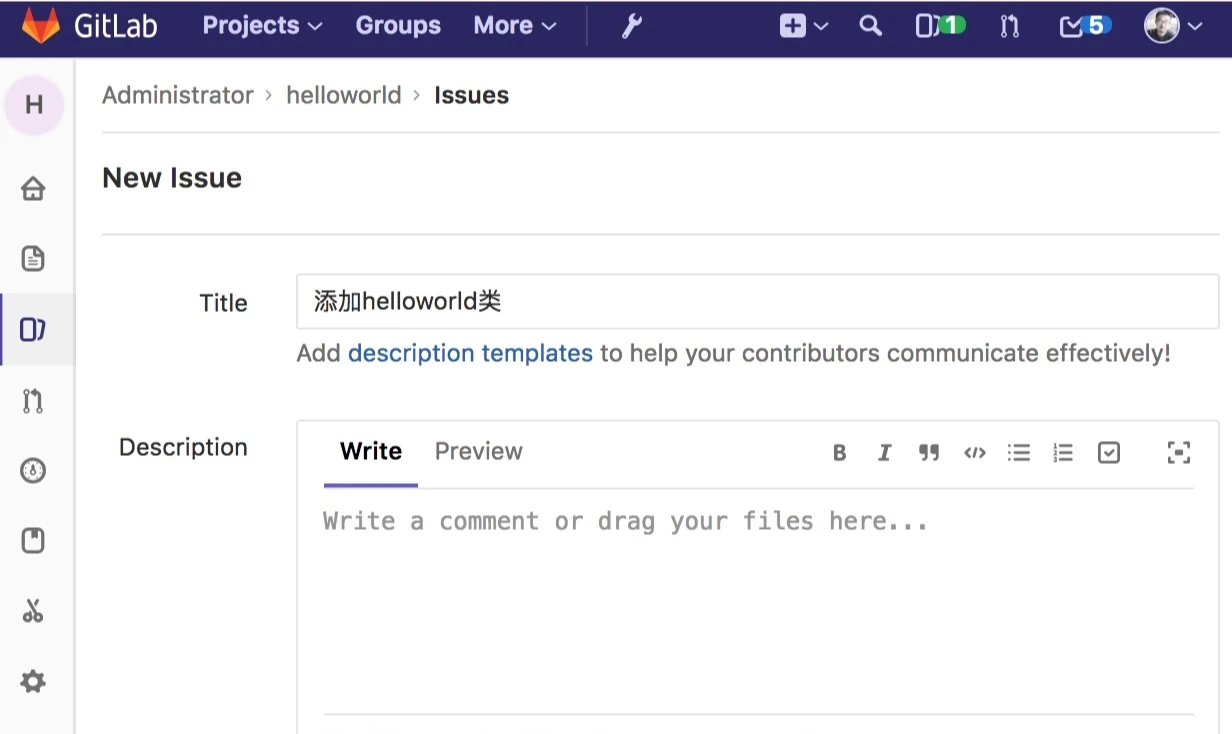This screenshot has height=734, width=1232.
Task: Expand the More dropdown menu
Action: pyautogui.click(x=515, y=26)
